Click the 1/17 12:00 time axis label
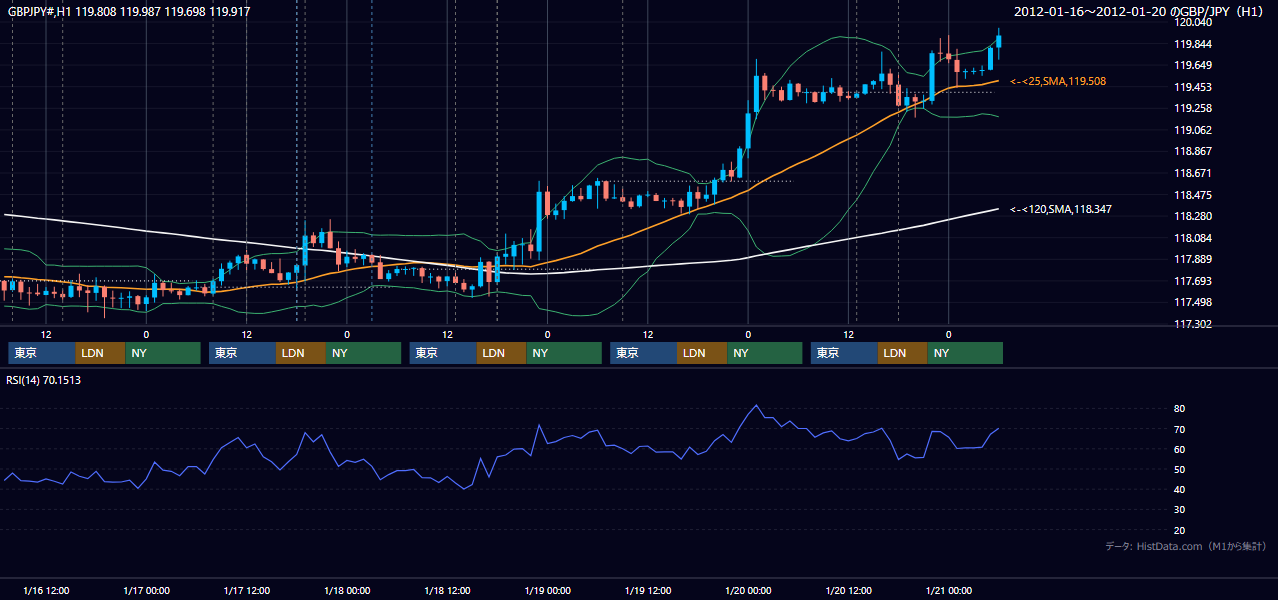 pos(246,591)
